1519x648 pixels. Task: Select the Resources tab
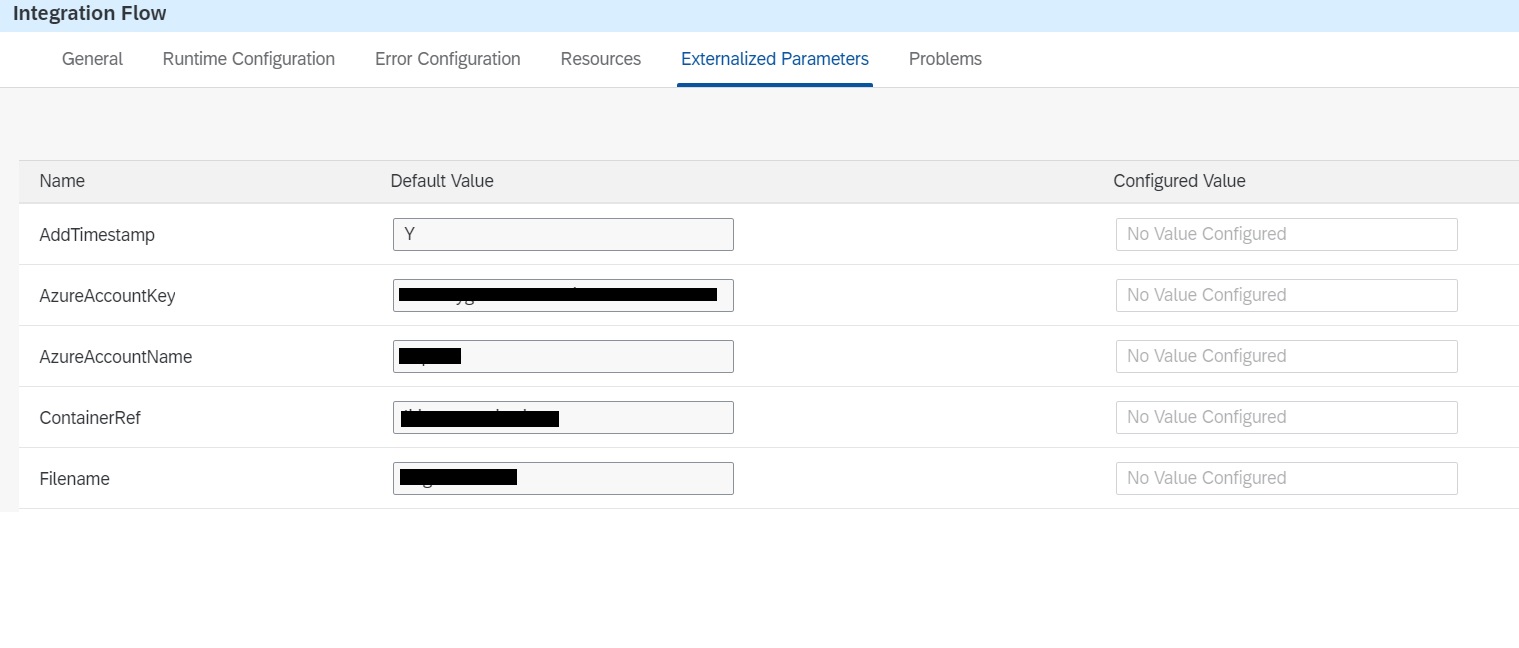(x=600, y=59)
